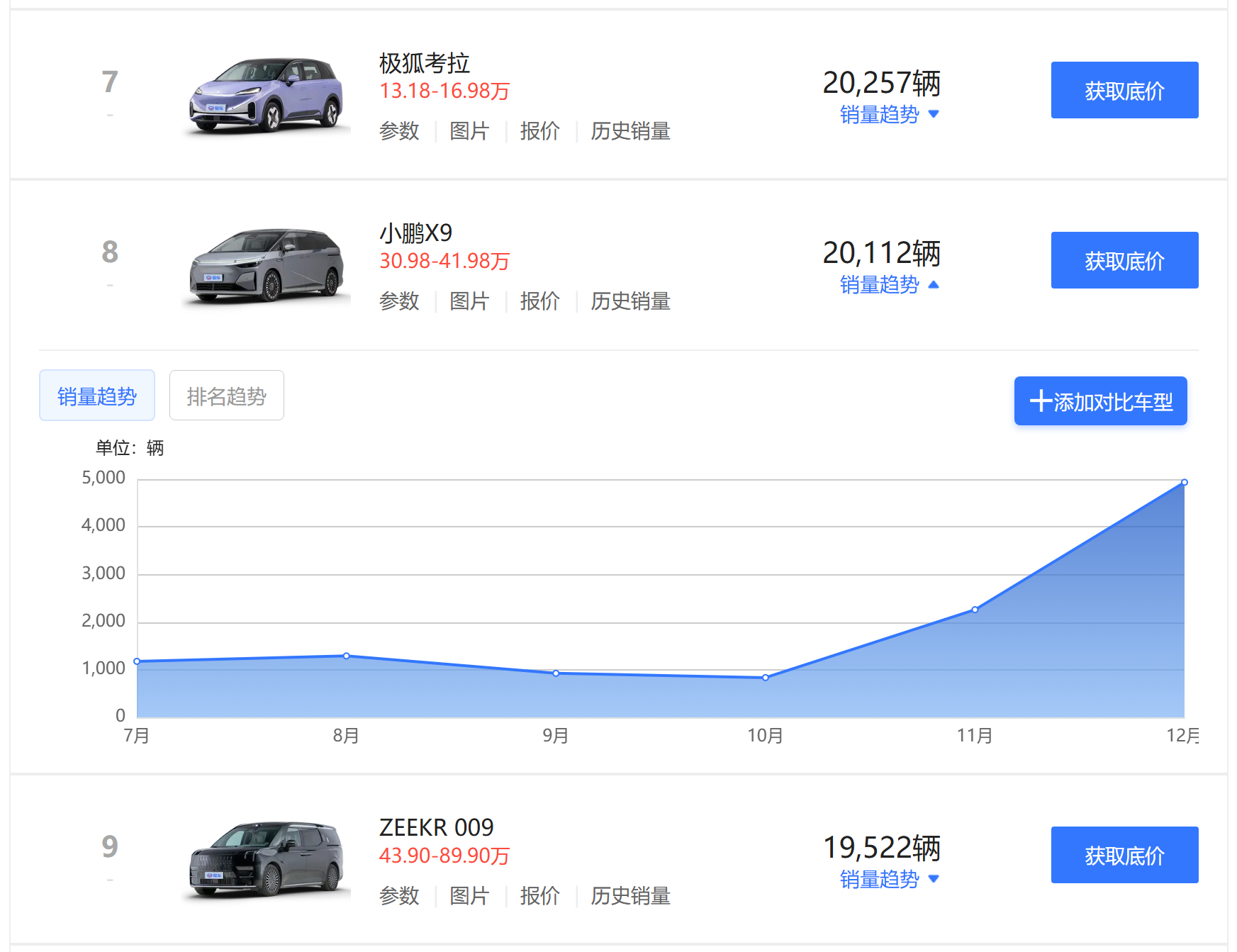Click 获取底价 for 小鹏X9
Screen dimensions: 1237x952
click(1124, 260)
